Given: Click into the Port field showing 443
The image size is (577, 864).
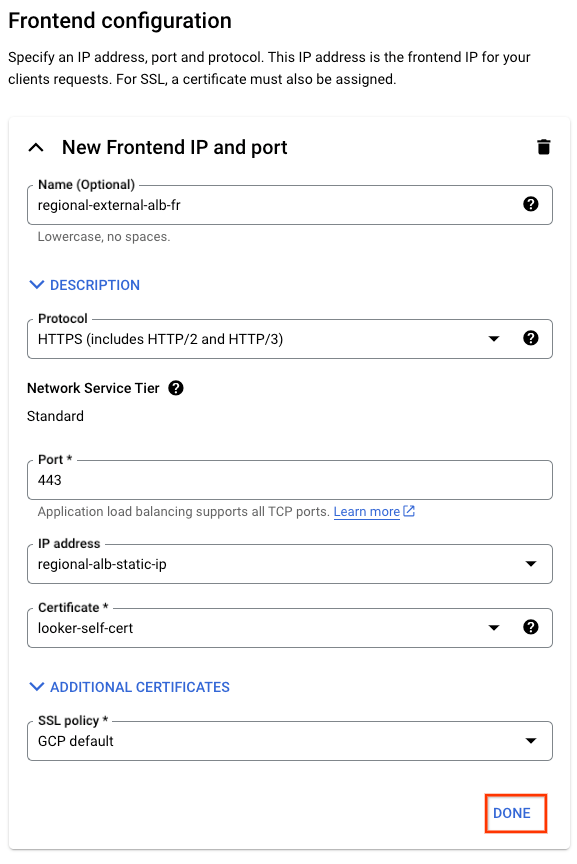Looking at the screenshot, I should [290, 480].
